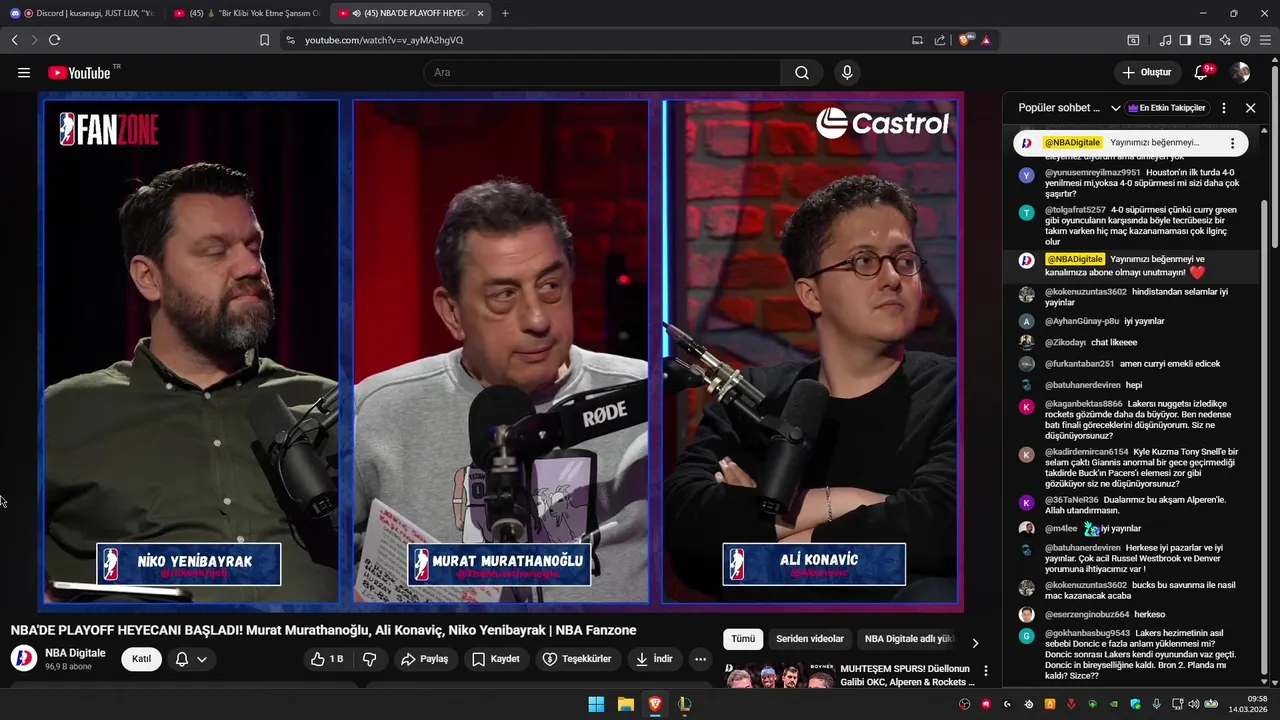Open a new browser tab
The image size is (1280, 720).
pyautogui.click(x=505, y=13)
